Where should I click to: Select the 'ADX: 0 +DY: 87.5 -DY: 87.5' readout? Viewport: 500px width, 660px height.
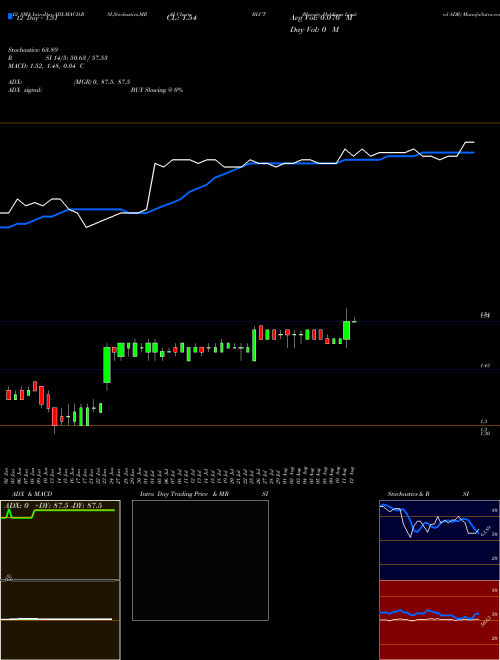53,506
